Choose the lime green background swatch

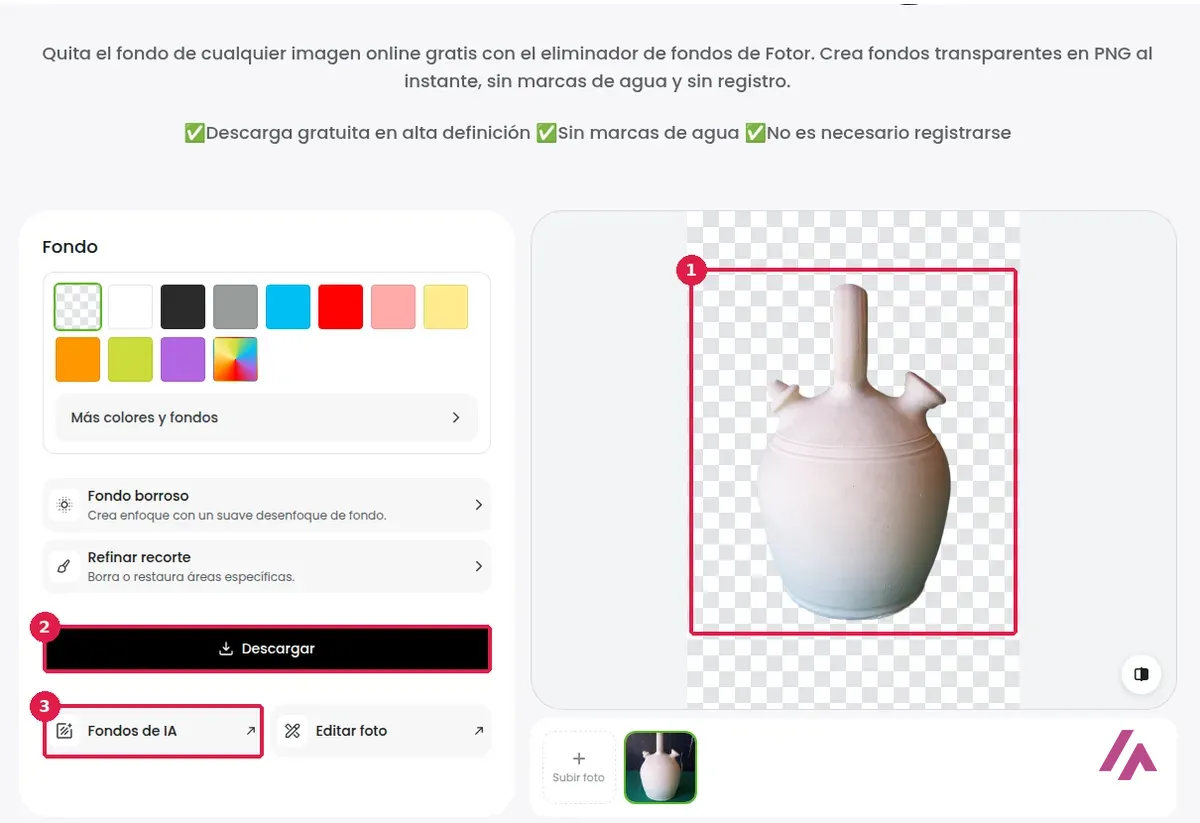point(130,359)
